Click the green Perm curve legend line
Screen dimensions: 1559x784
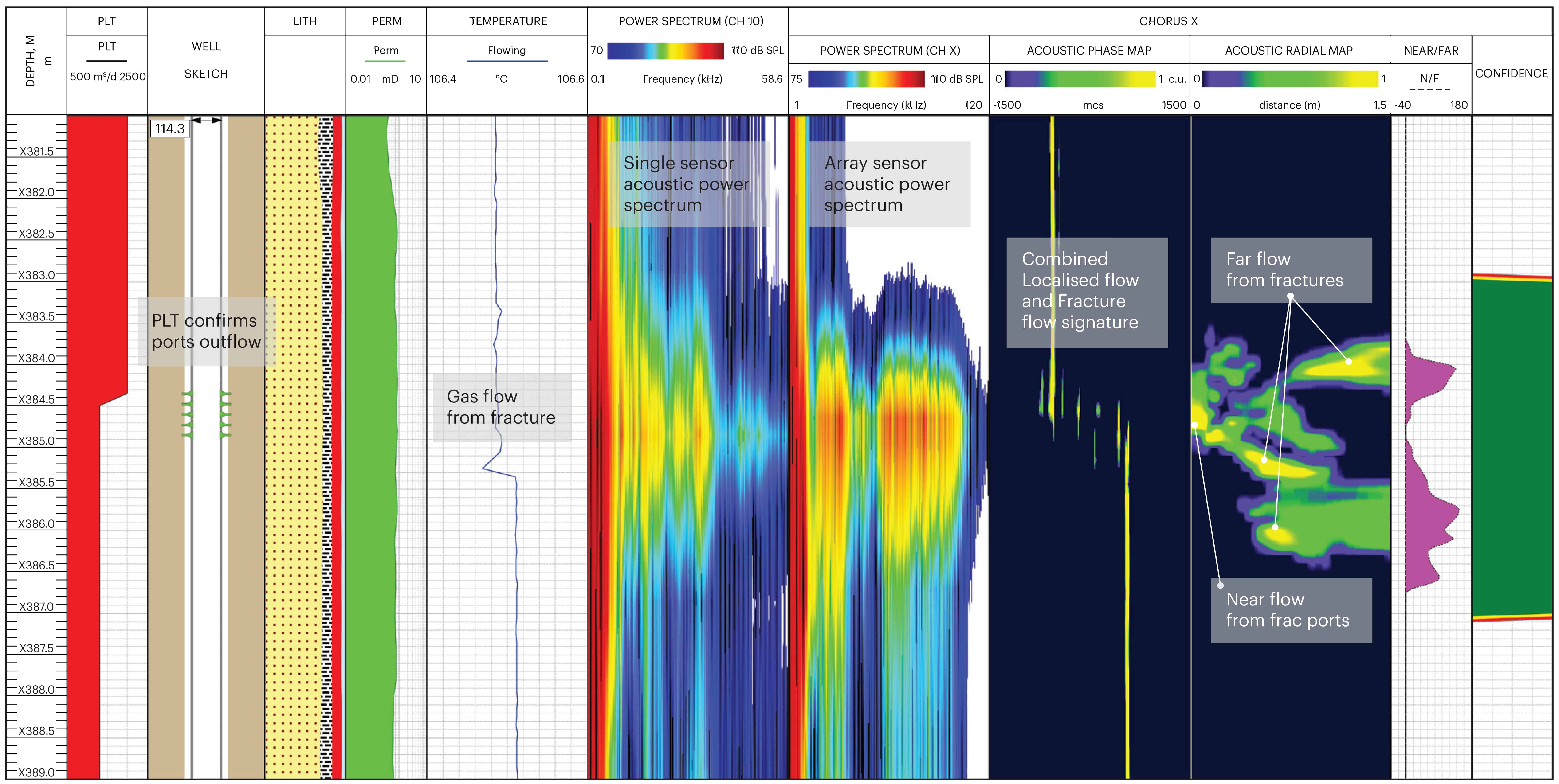tap(385, 61)
